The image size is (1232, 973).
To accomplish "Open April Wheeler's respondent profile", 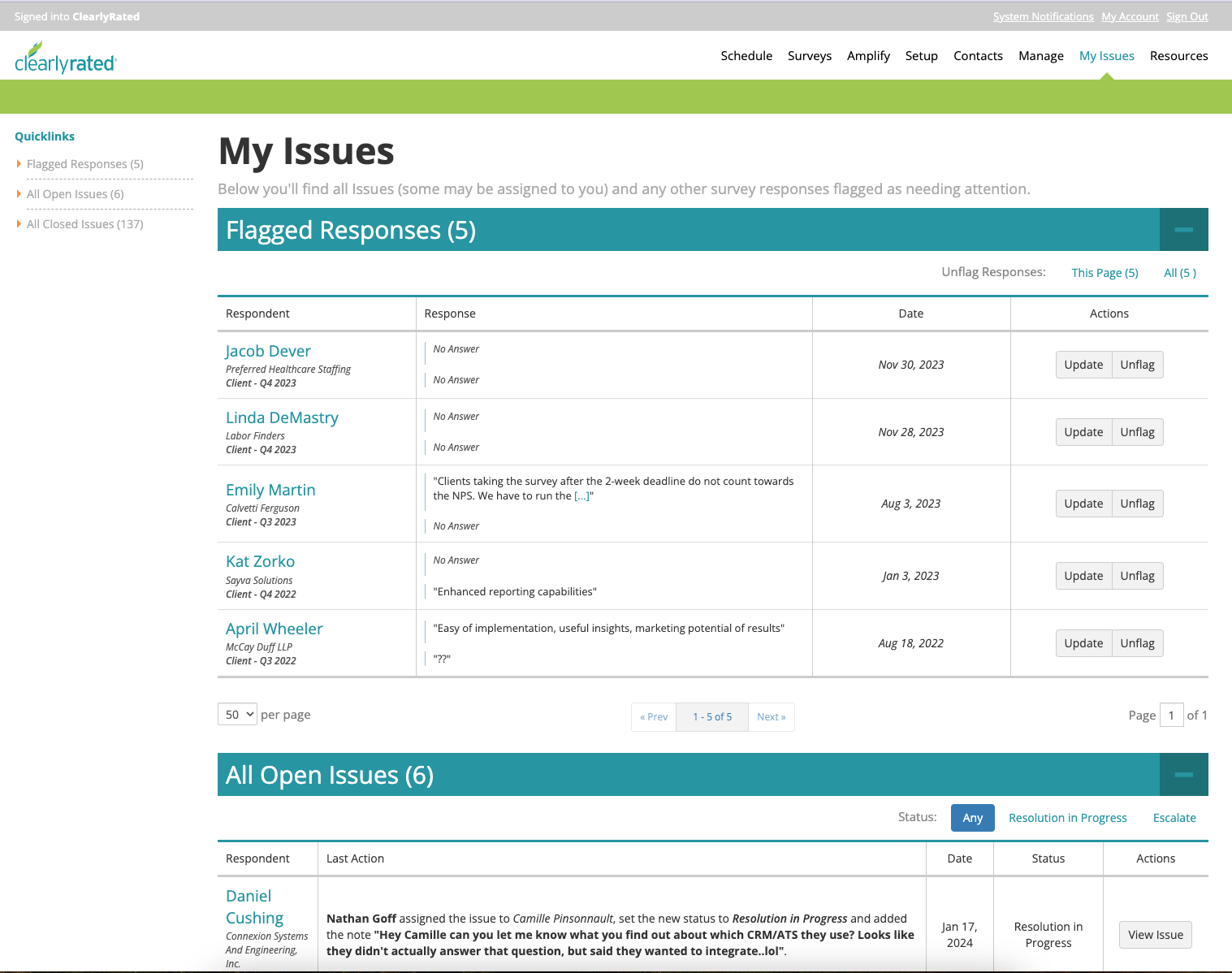I will pos(274,629).
